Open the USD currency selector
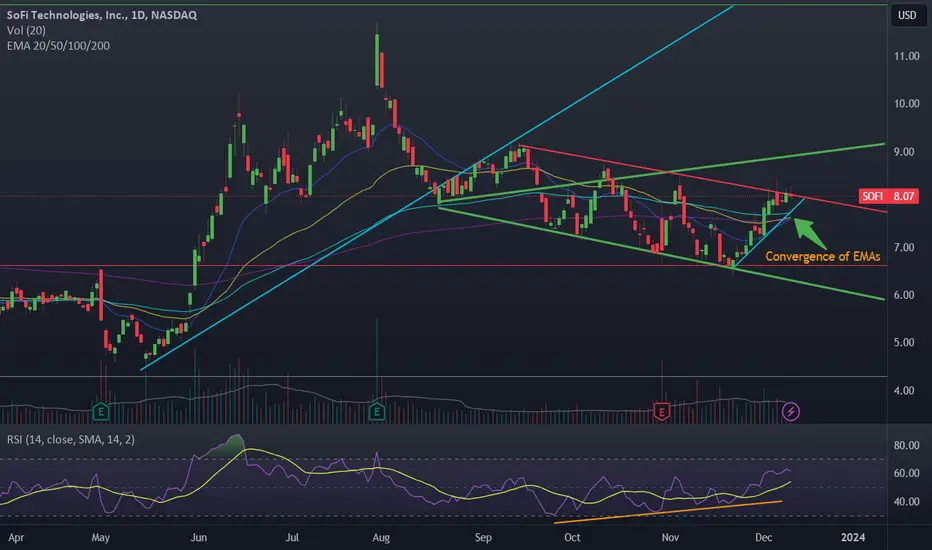 point(907,15)
